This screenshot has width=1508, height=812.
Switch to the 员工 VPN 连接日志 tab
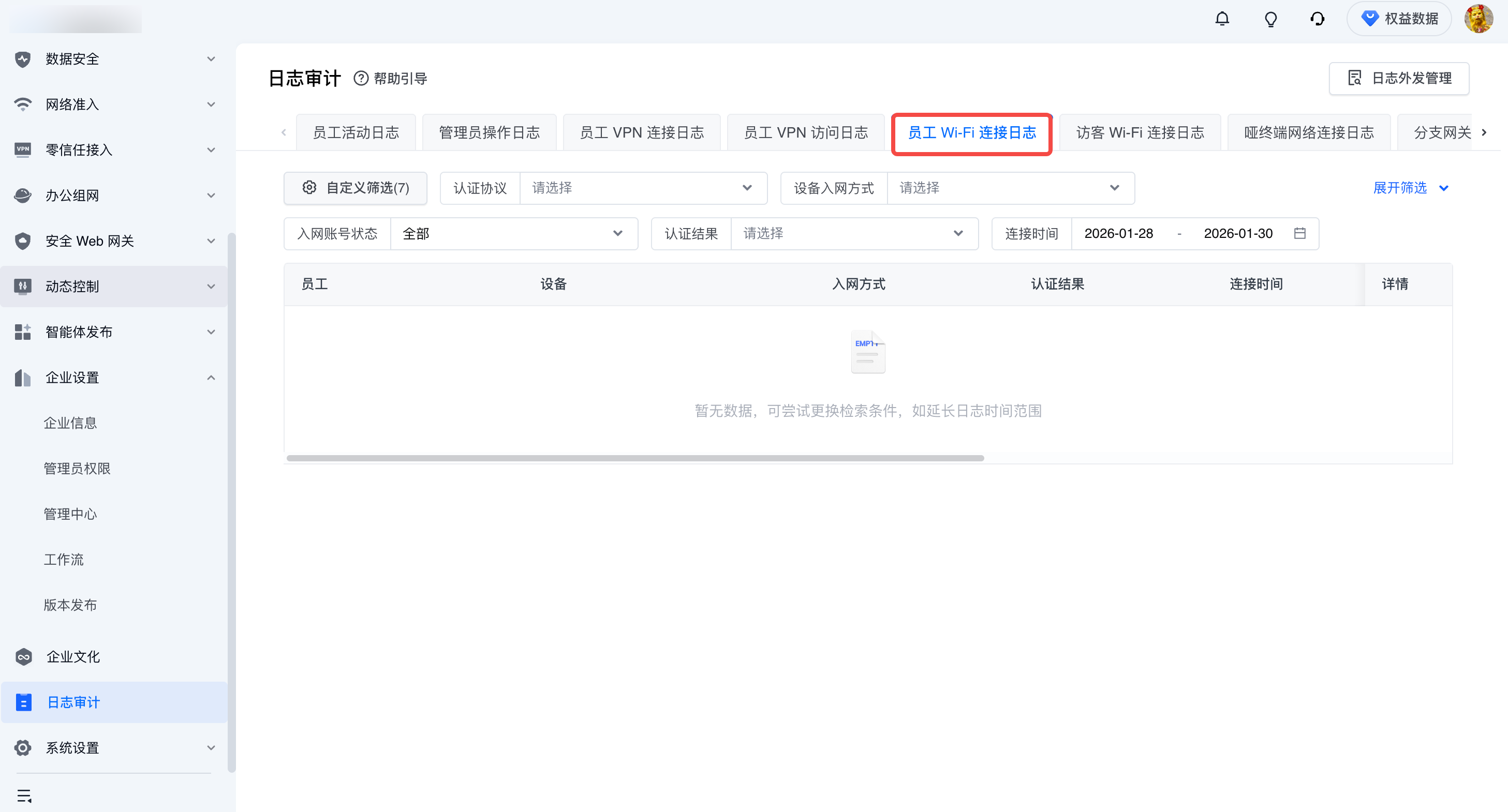pos(642,132)
